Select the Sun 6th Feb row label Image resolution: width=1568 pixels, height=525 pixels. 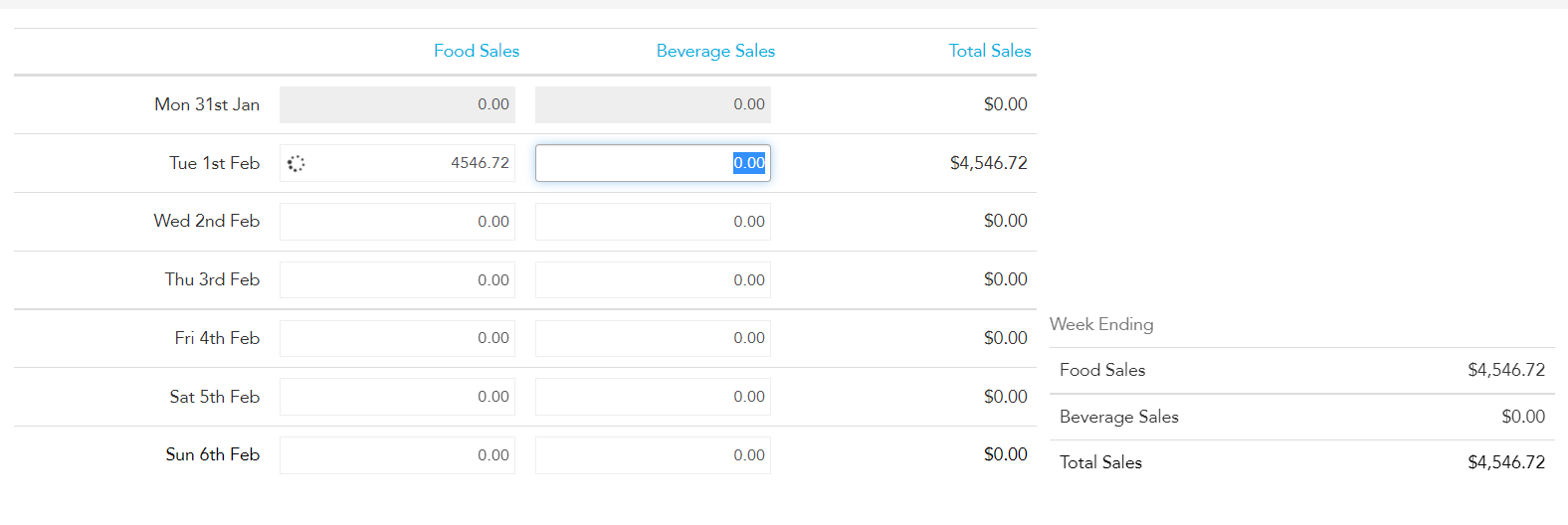(x=212, y=454)
